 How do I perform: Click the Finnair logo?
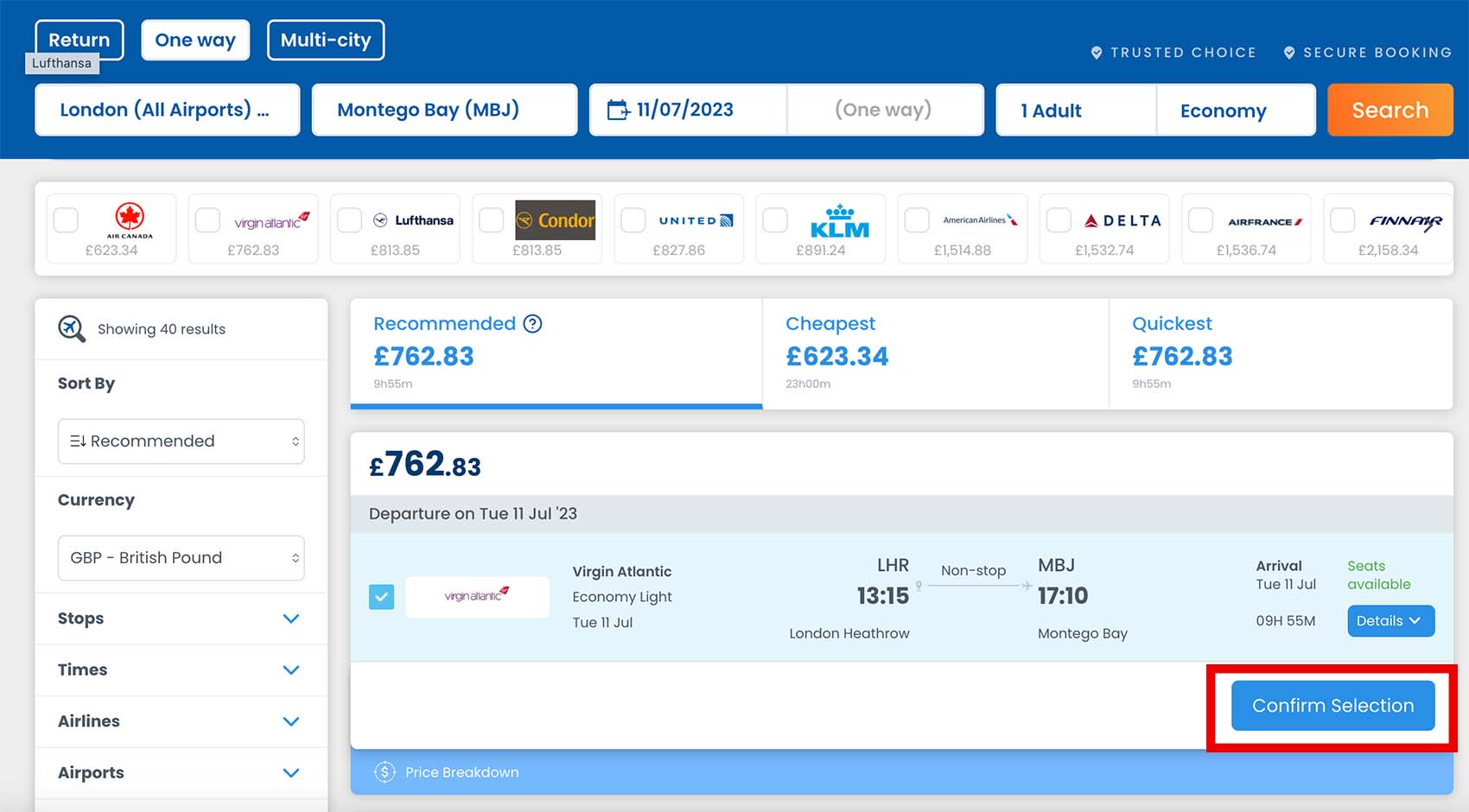pyautogui.click(x=1406, y=222)
